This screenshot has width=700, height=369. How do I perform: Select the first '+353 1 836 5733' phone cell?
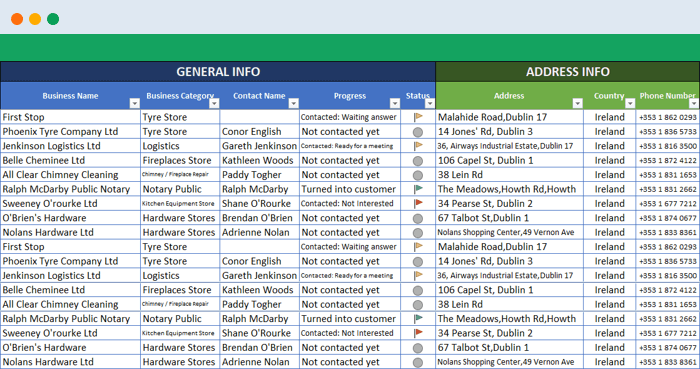(x=668, y=132)
